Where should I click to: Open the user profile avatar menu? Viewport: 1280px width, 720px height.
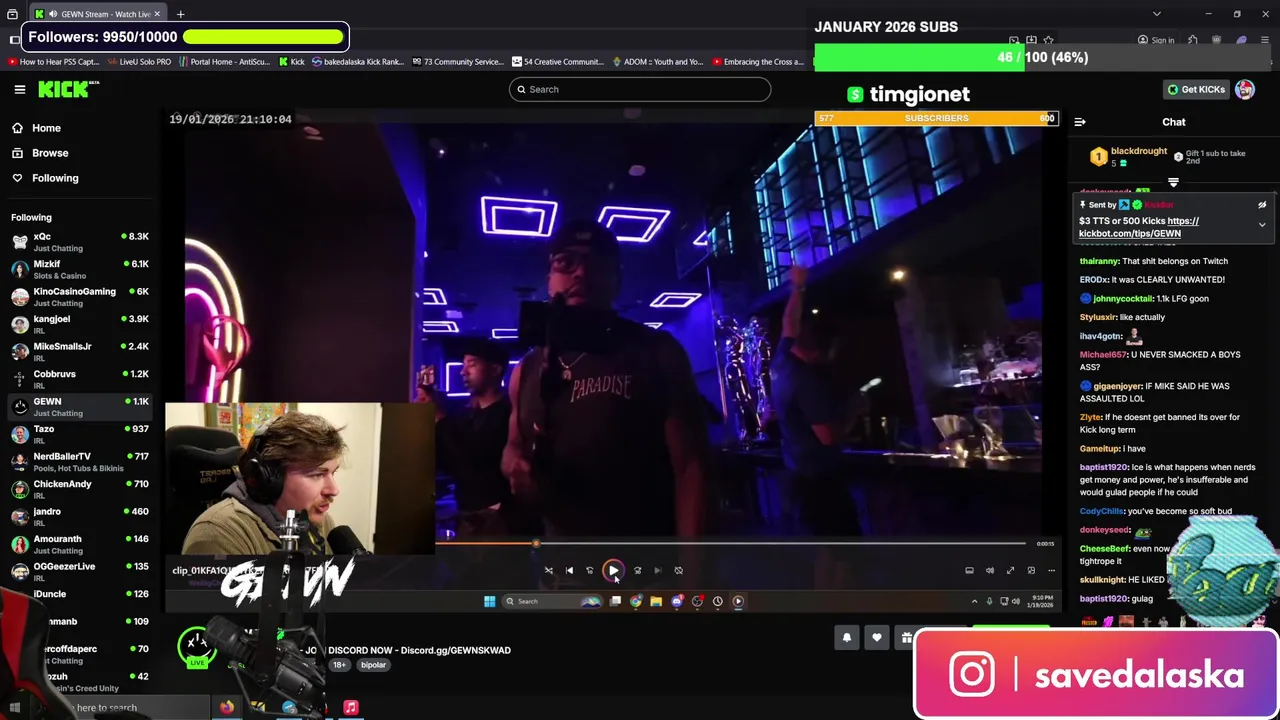[x=1245, y=89]
